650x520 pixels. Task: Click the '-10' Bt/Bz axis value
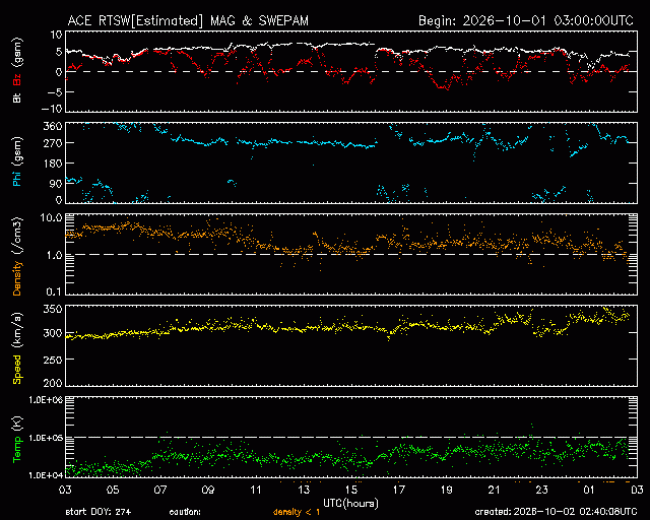tap(51, 109)
